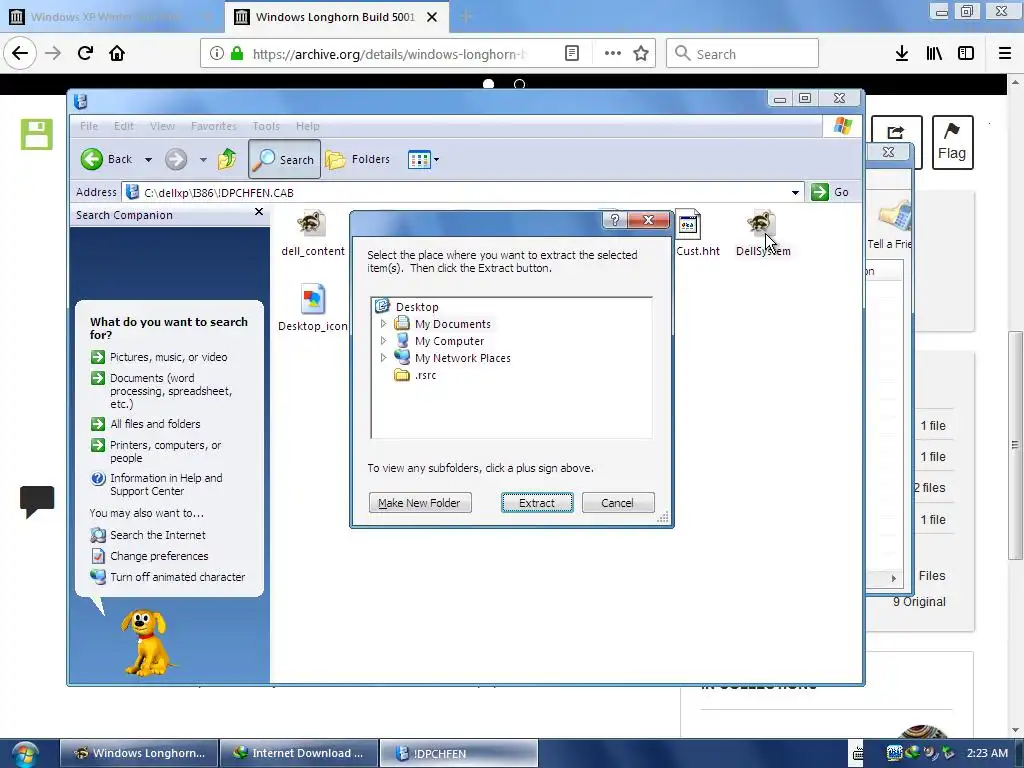This screenshot has height=768, width=1024.
Task: Open the Favorites menu
Action: point(214,126)
